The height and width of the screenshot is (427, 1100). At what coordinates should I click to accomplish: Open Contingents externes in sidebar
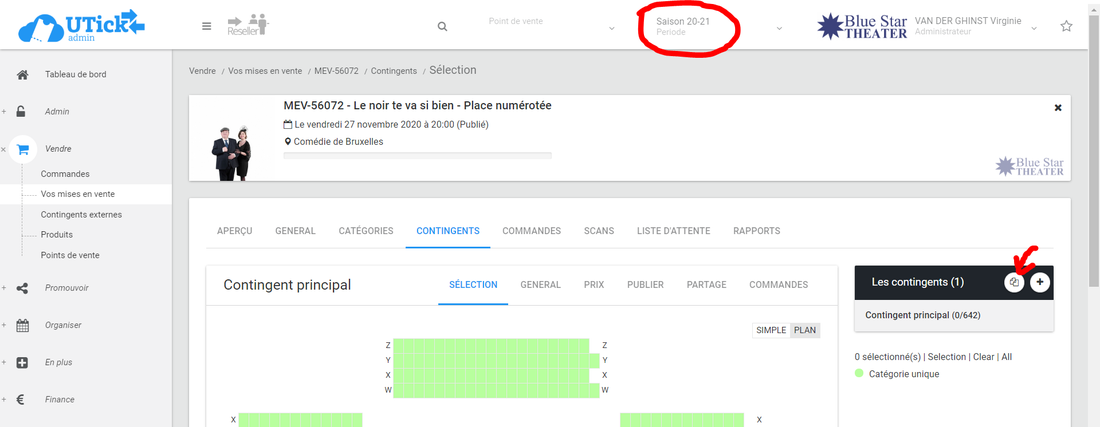pyautogui.click(x=81, y=214)
